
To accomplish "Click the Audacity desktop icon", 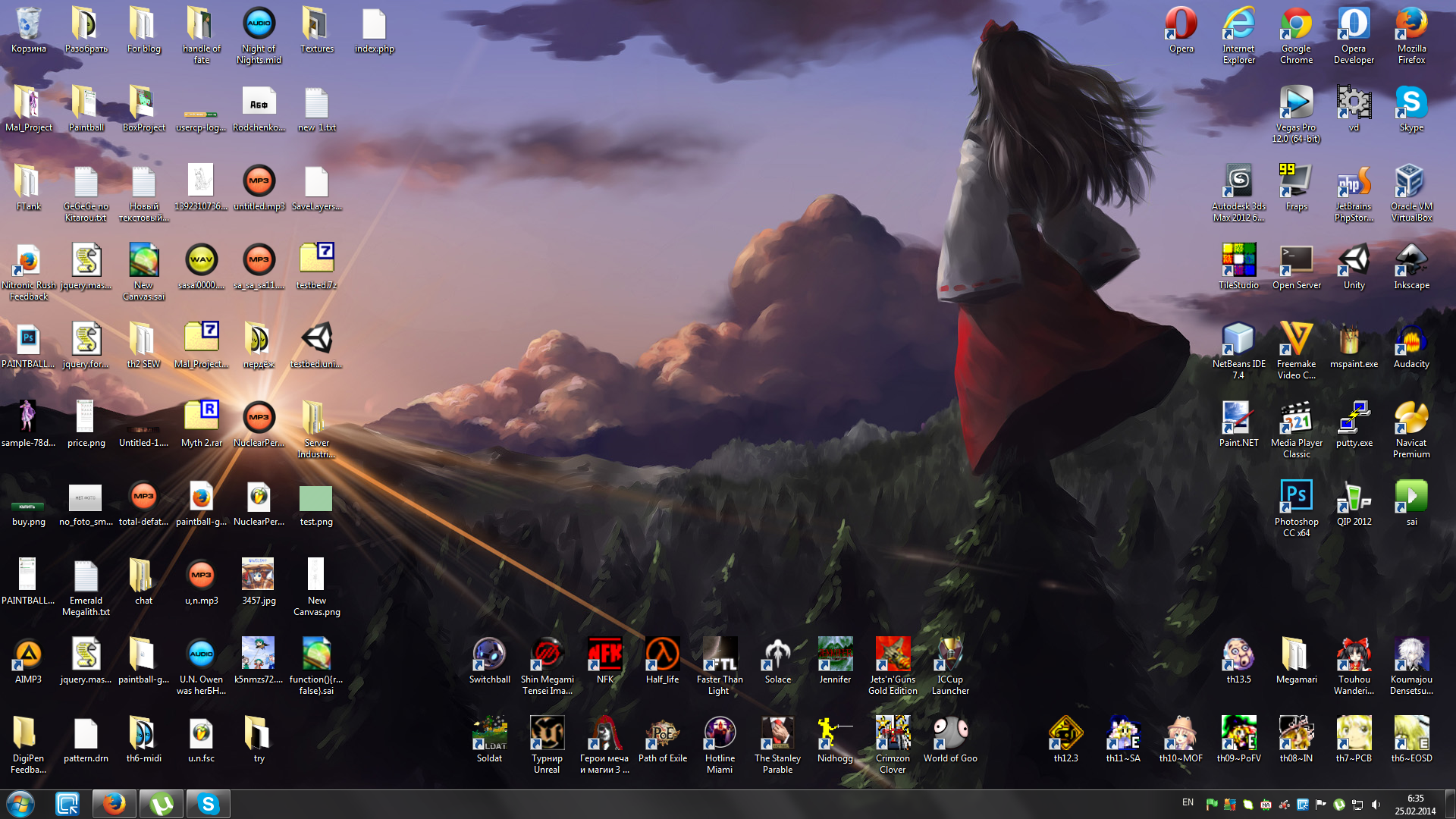I will pos(1411,340).
